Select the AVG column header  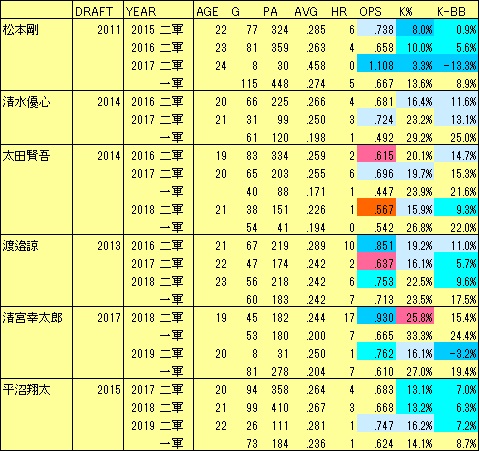point(306,12)
